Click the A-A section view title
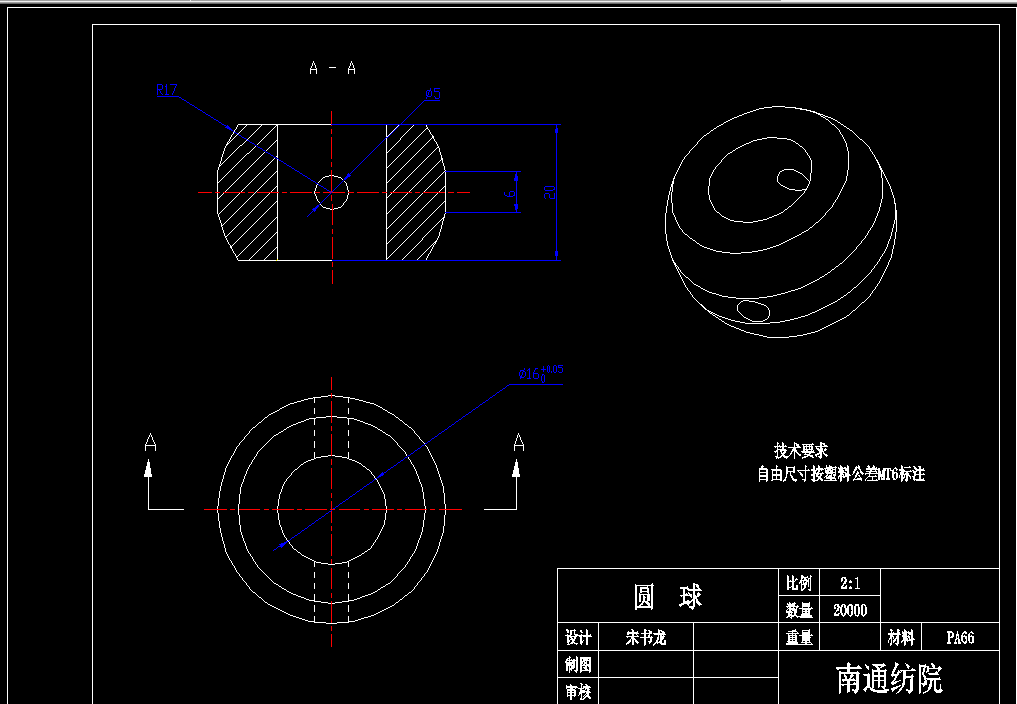Screen dimensions: 1017x704 click(333, 67)
